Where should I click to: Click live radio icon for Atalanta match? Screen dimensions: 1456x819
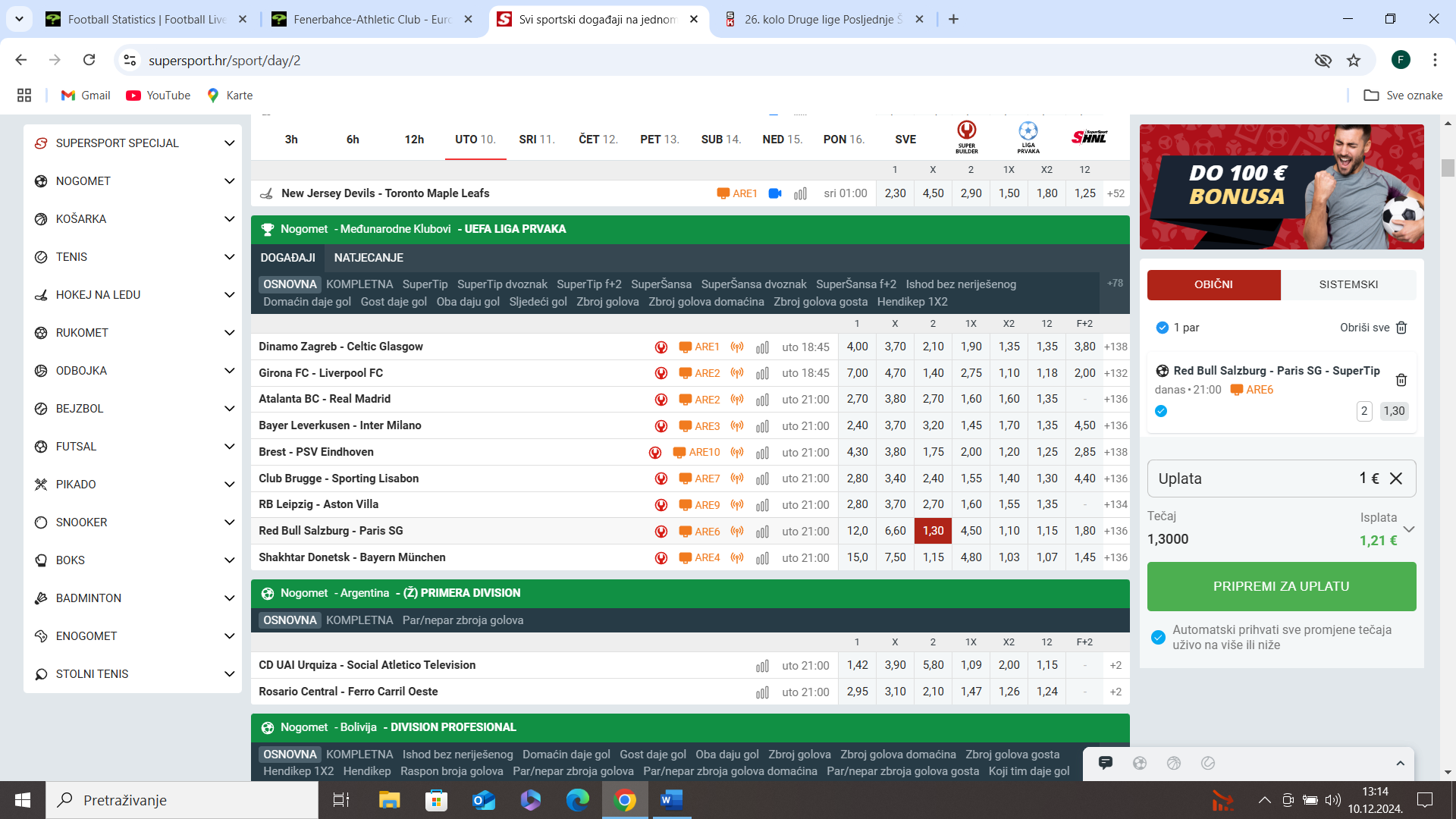(736, 400)
